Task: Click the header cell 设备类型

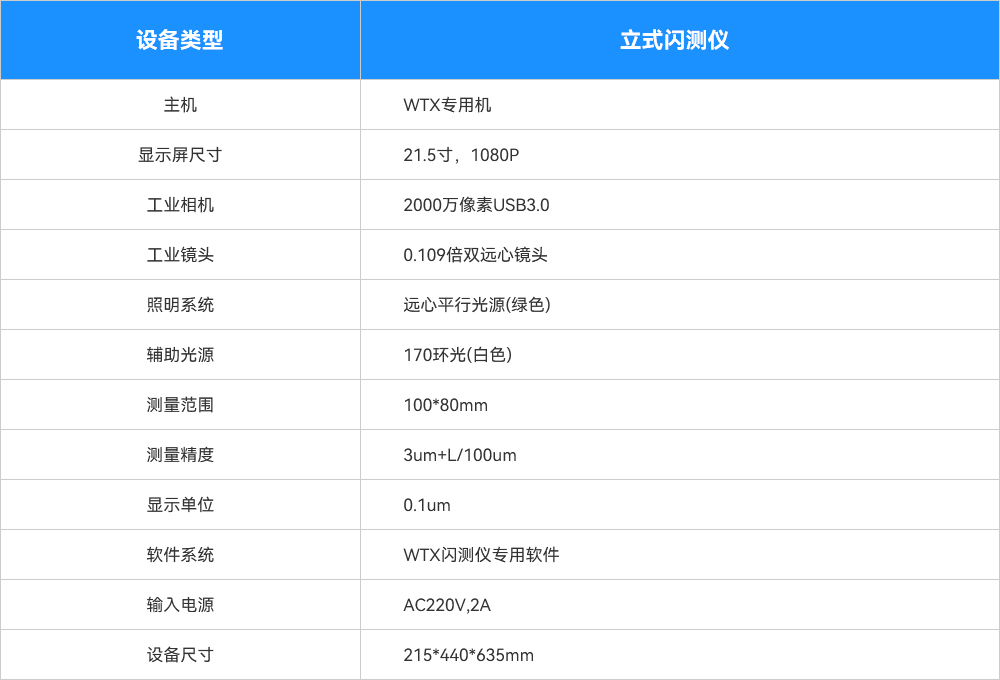Action: coord(180,40)
